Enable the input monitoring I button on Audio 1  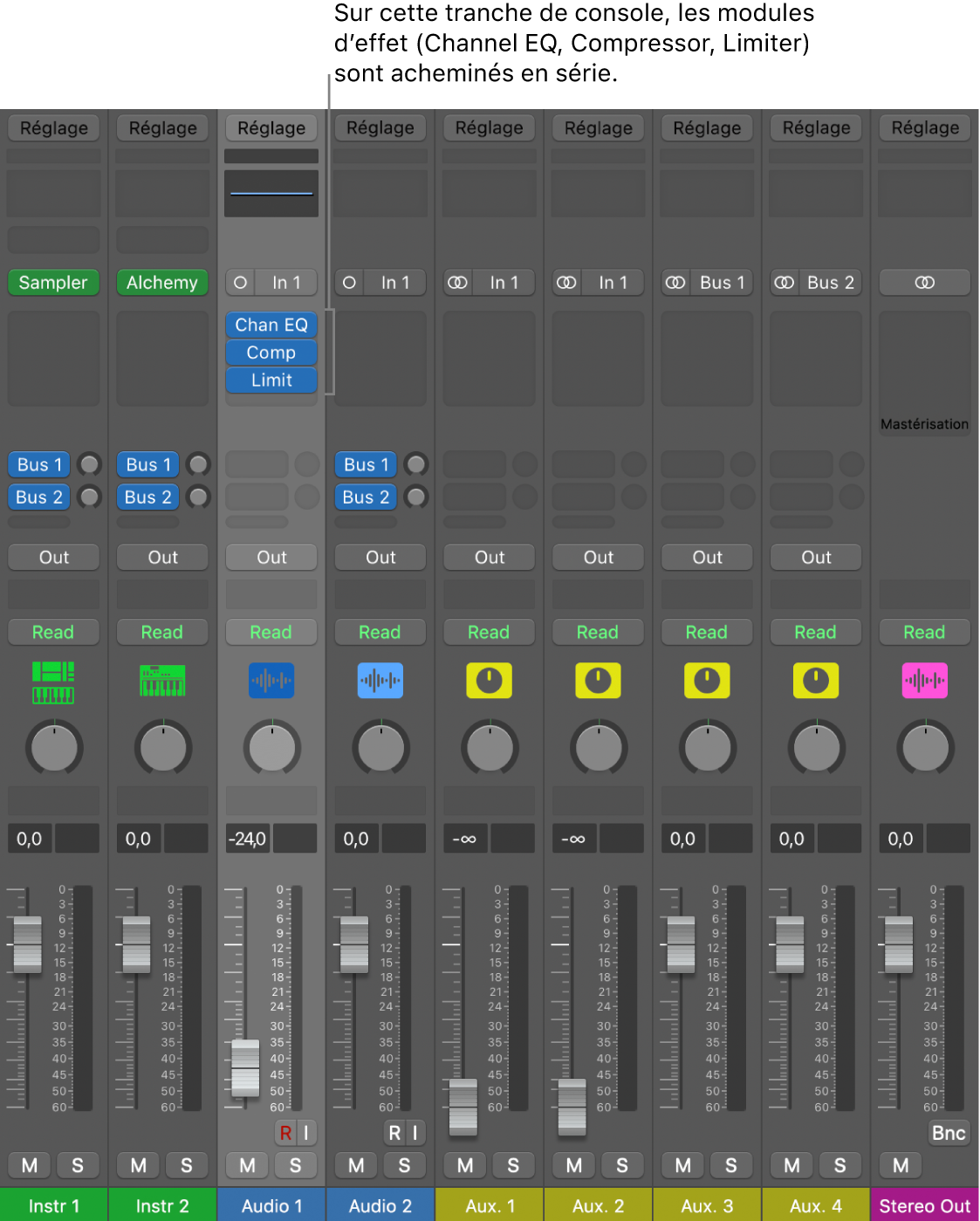tap(305, 1132)
